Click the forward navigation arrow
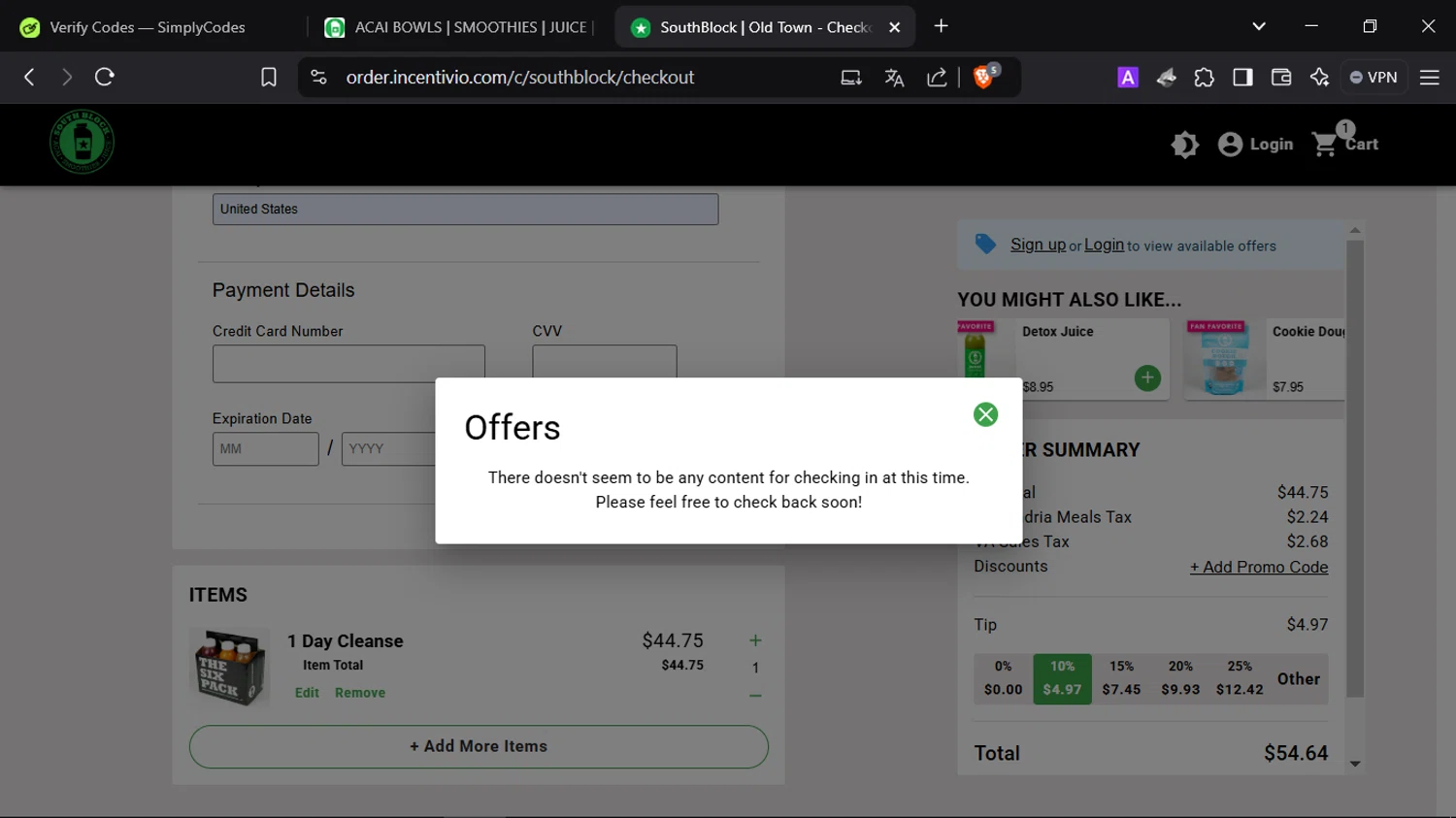The width and height of the screenshot is (1456, 818). (x=66, y=77)
